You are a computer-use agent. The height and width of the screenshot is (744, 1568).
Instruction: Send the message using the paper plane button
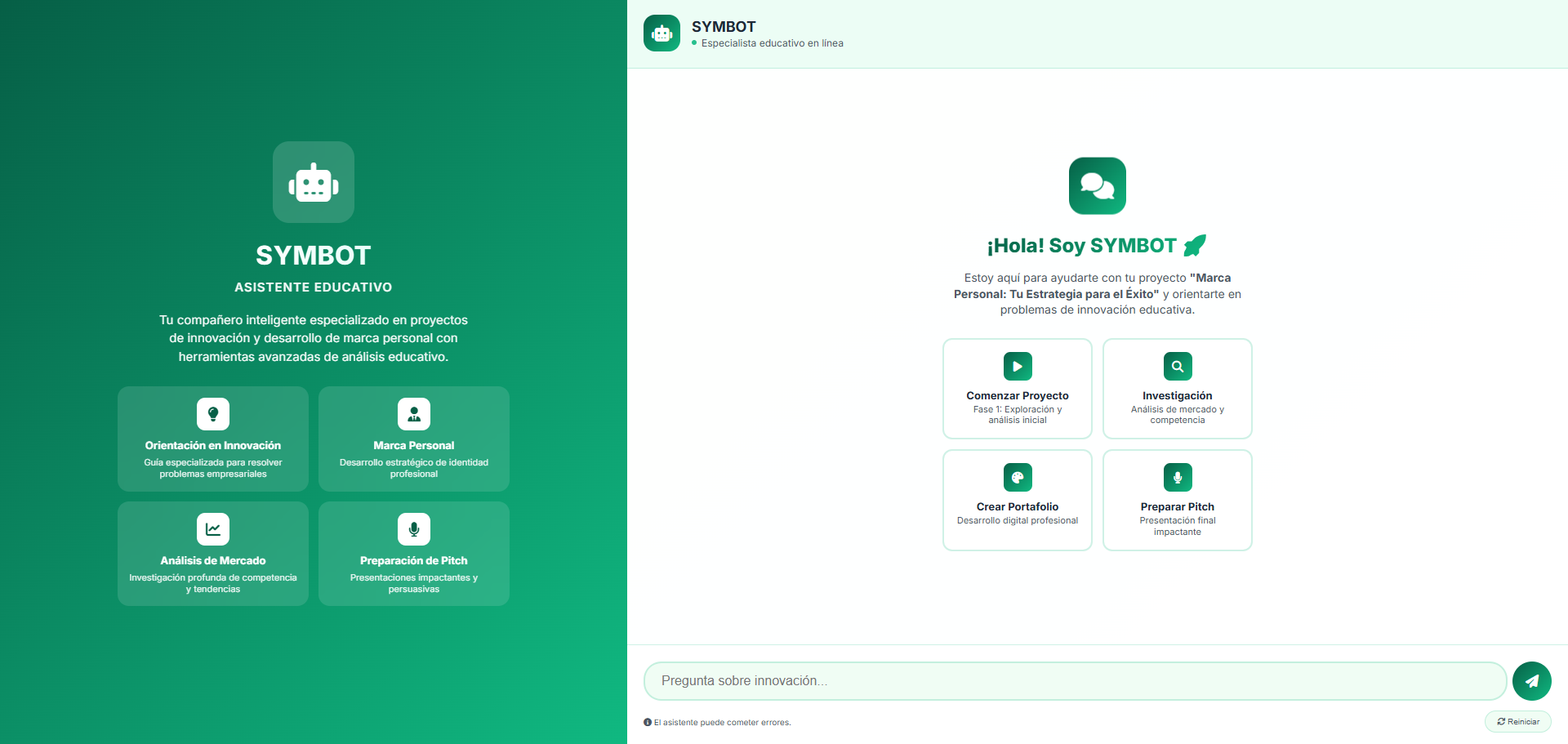[x=1532, y=680]
